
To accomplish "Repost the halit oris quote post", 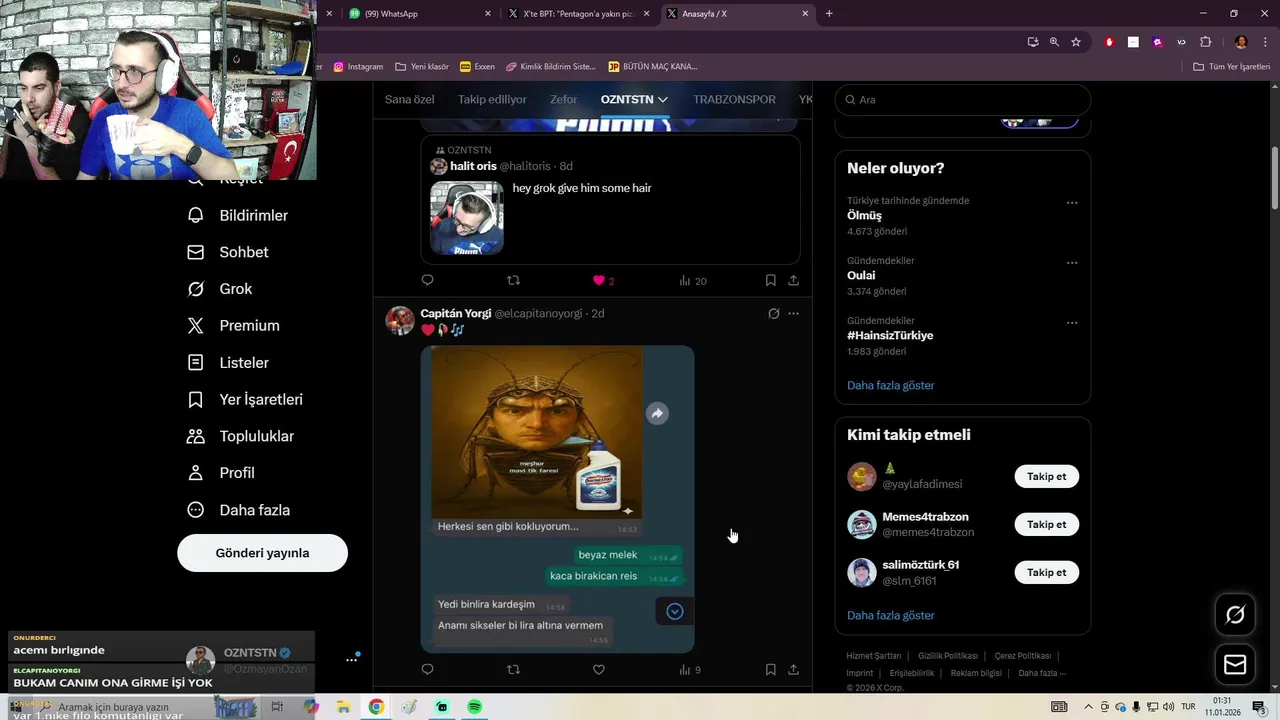I will tap(513, 281).
